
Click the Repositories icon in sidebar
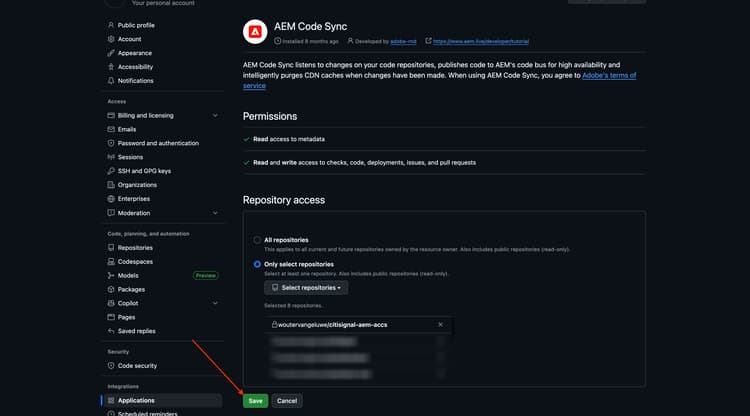pyautogui.click(x=111, y=248)
